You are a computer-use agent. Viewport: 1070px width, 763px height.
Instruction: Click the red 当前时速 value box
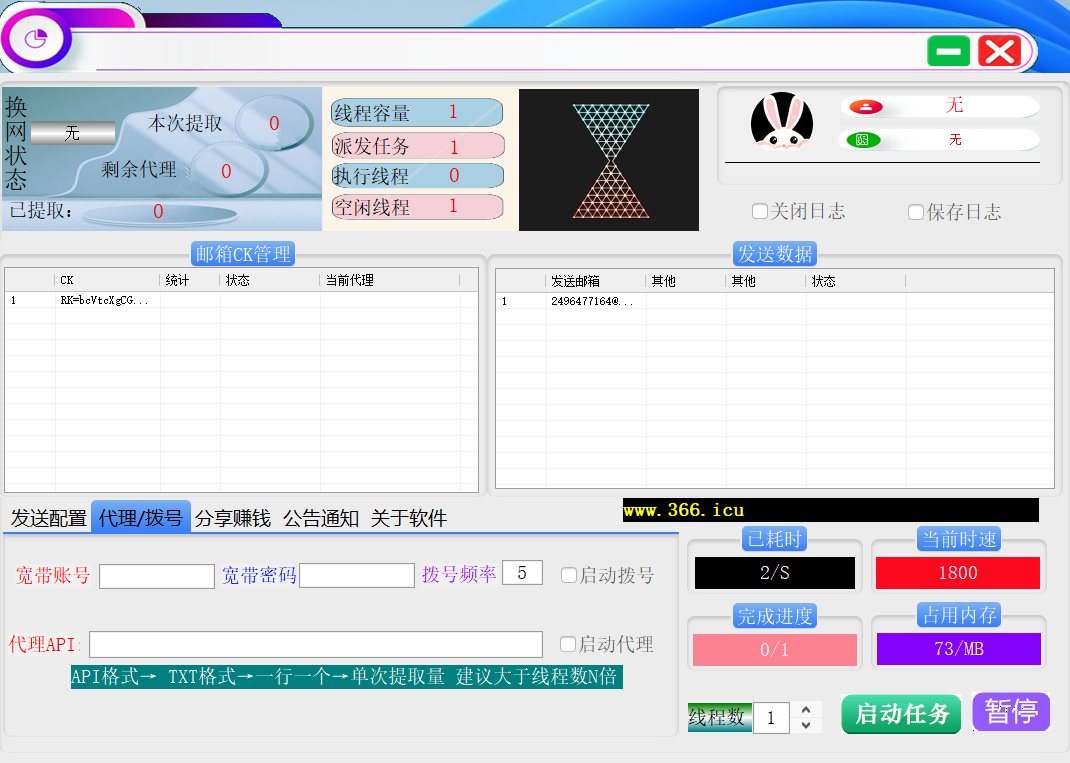957,573
